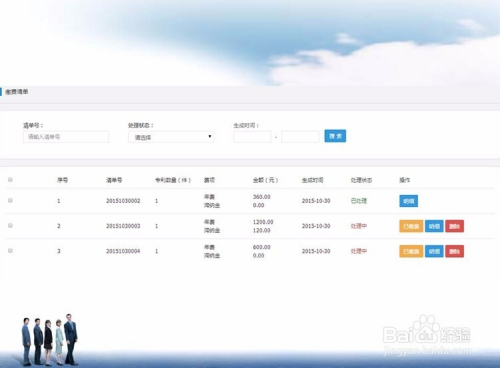Screen dimensions: 500x368
Task: Check the box for list 20151030002
Action: [10, 200]
